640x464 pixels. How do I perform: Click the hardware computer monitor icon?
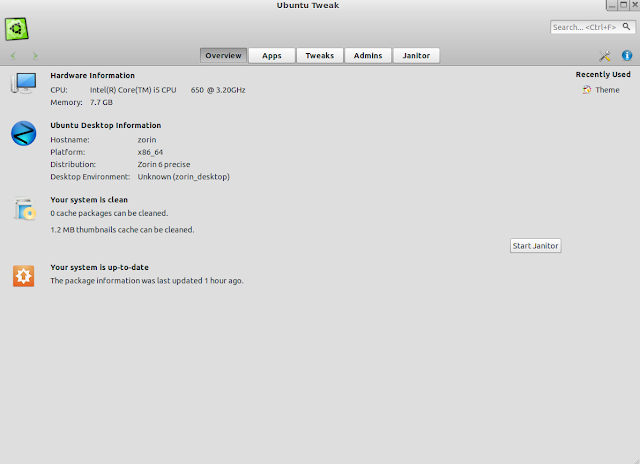pyautogui.click(x=24, y=83)
